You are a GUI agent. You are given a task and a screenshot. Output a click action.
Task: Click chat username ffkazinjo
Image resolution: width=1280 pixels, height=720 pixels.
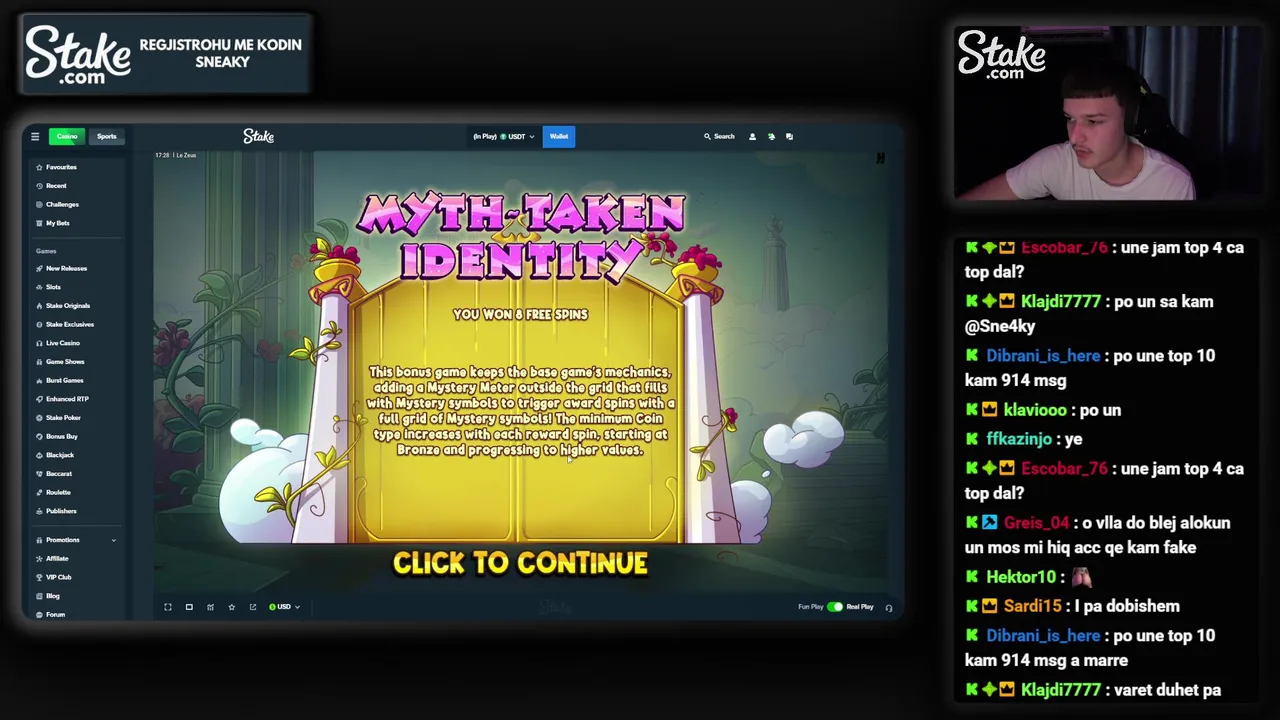pos(1019,439)
